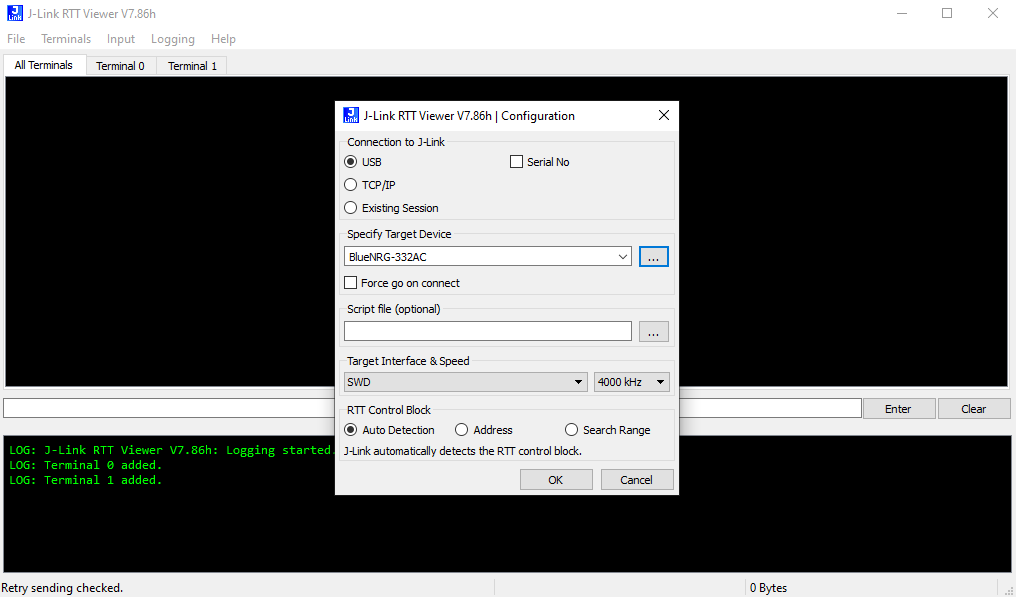
Task: Click OK in the Configuration dialog
Action: tap(556, 480)
